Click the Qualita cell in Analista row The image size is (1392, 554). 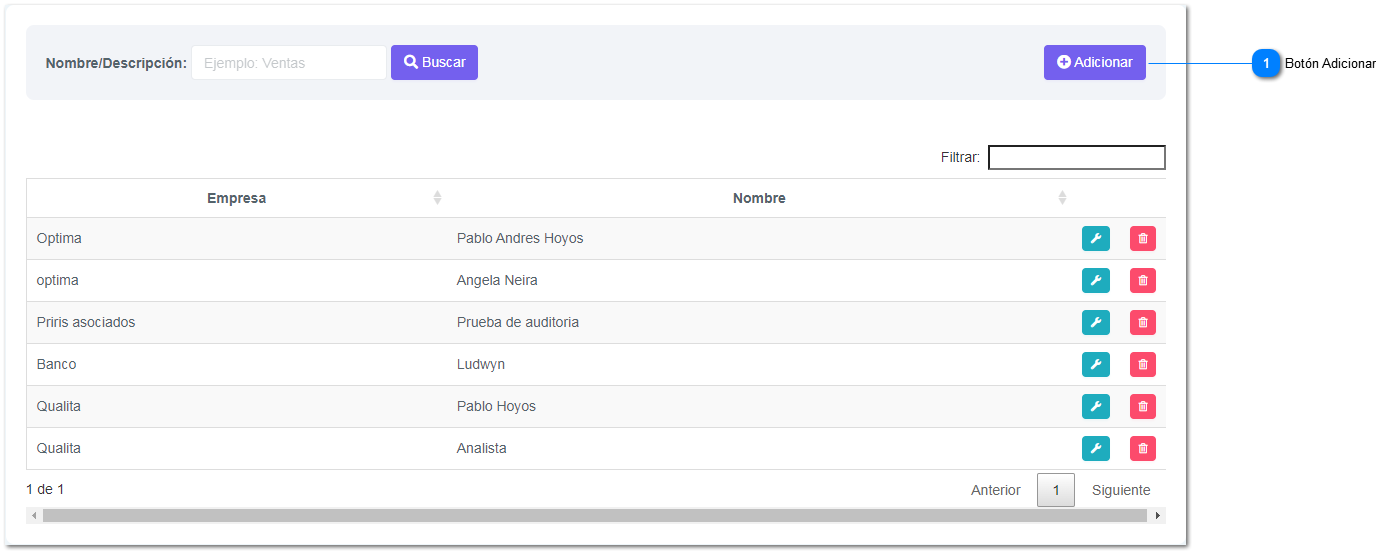click(236, 449)
